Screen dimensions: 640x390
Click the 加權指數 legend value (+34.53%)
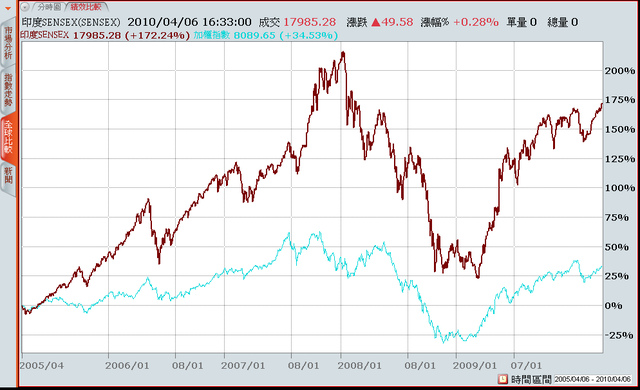click(x=309, y=35)
